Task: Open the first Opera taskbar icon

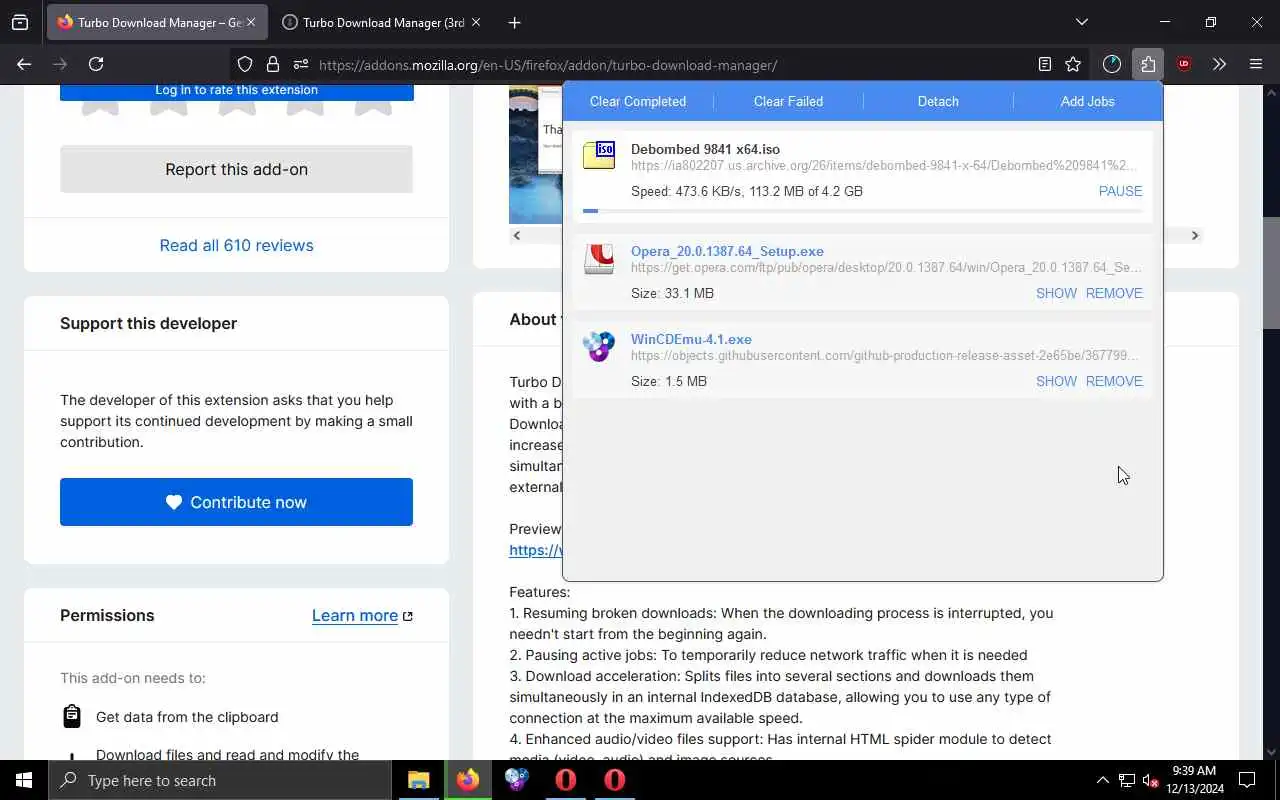Action: pyautogui.click(x=566, y=780)
